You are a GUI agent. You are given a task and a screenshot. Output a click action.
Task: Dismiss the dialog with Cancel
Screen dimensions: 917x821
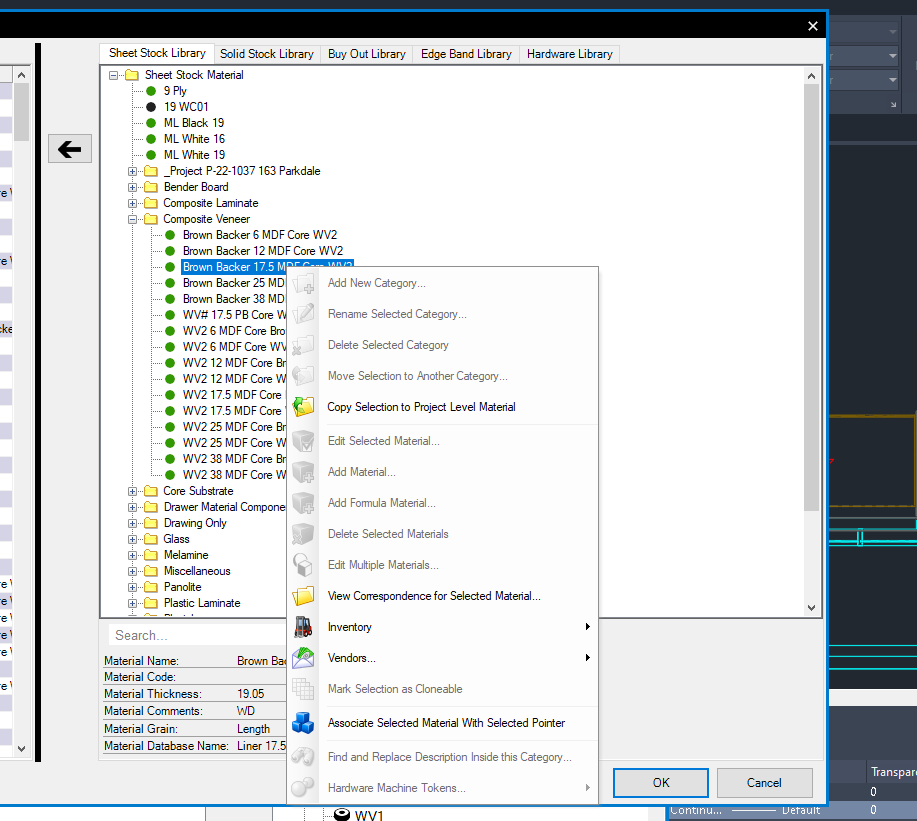tap(764, 783)
